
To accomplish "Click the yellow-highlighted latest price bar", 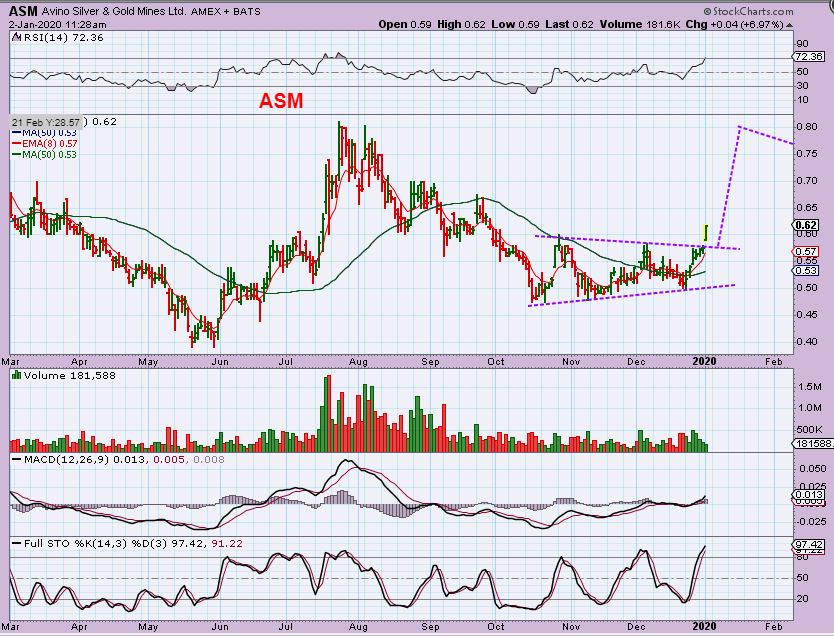I will tap(706, 233).
